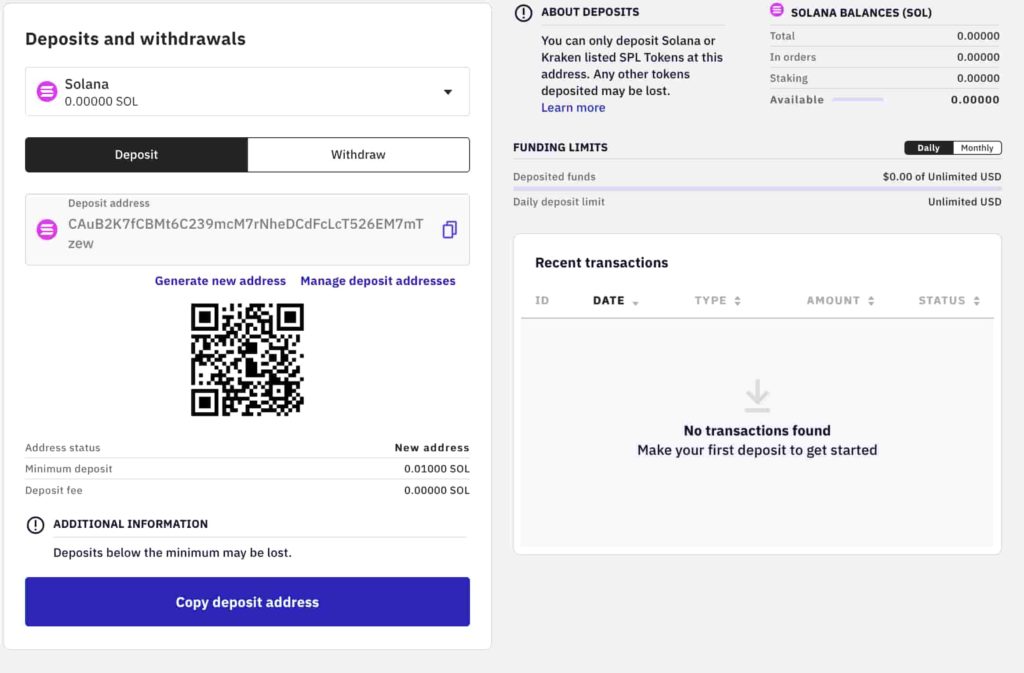Sort transactions by the TYPE column
The height and width of the screenshot is (673, 1024).
click(x=716, y=300)
